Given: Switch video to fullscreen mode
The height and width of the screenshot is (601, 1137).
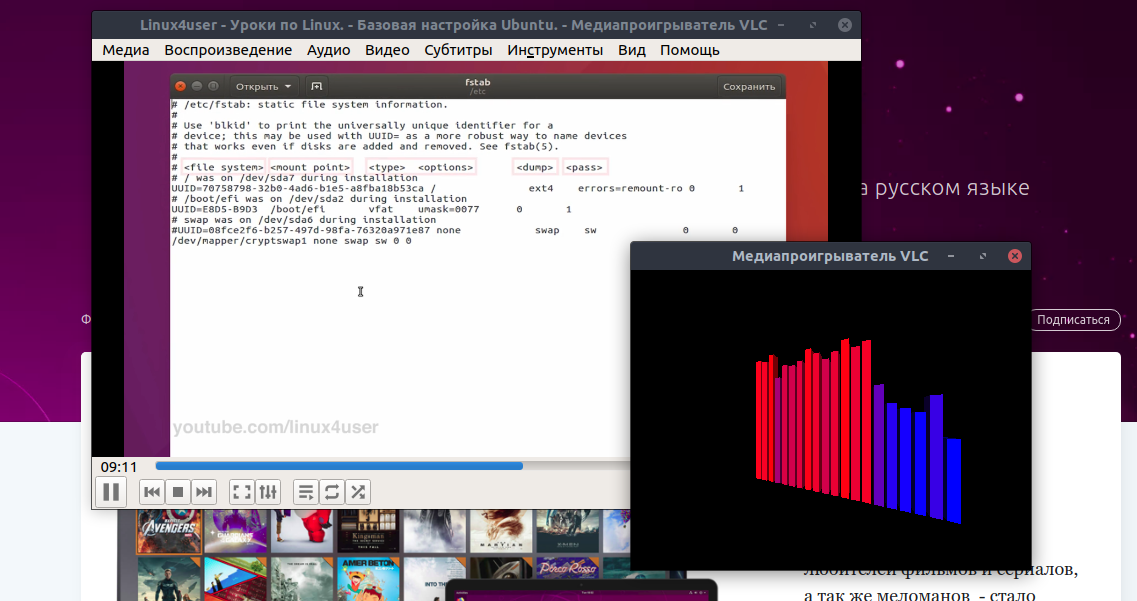Looking at the screenshot, I should [x=241, y=491].
